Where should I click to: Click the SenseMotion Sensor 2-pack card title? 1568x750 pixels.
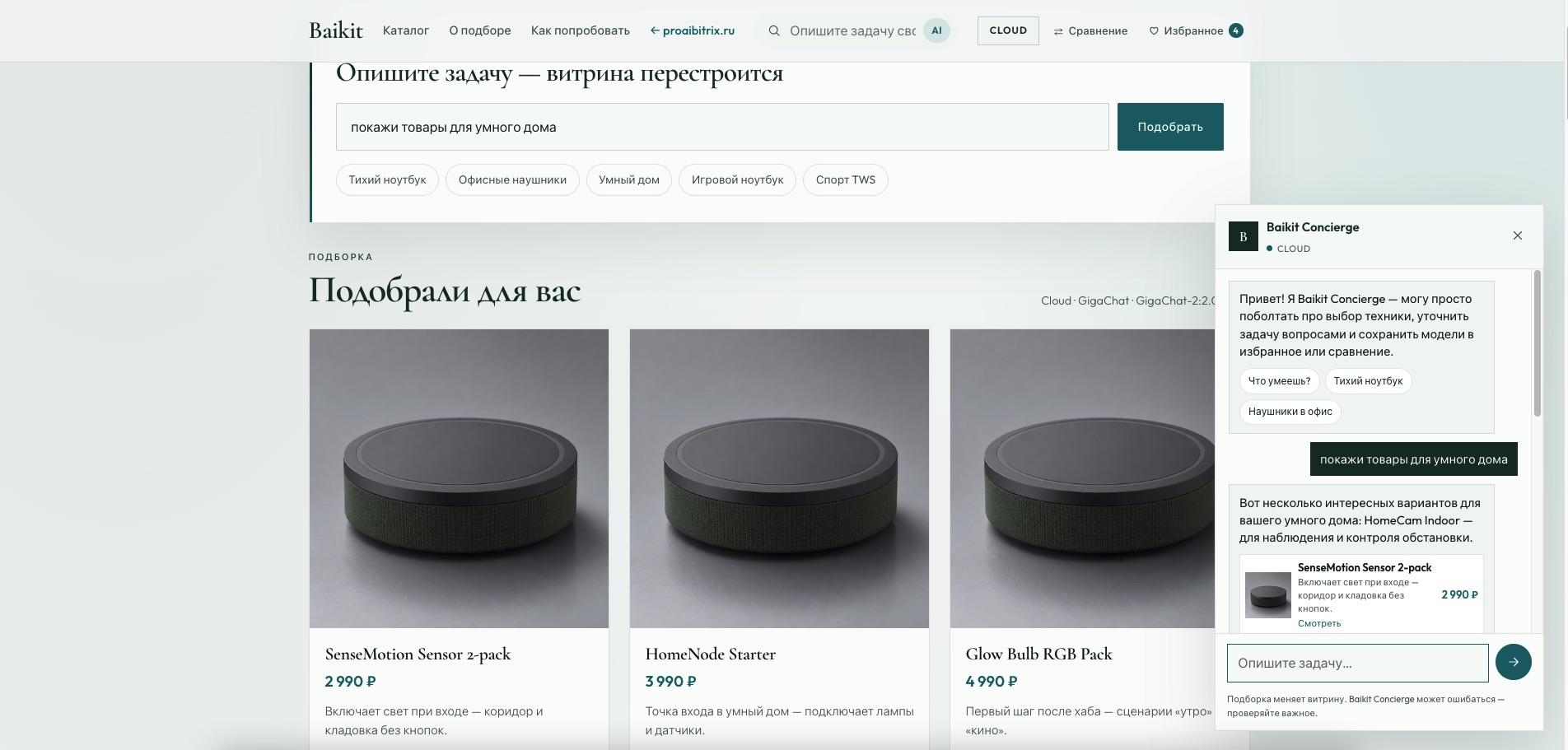tap(418, 655)
